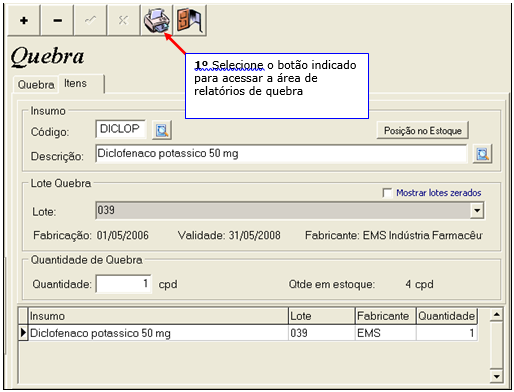Click the X cancel toolbar button
514x392 pixels.
click(123, 20)
